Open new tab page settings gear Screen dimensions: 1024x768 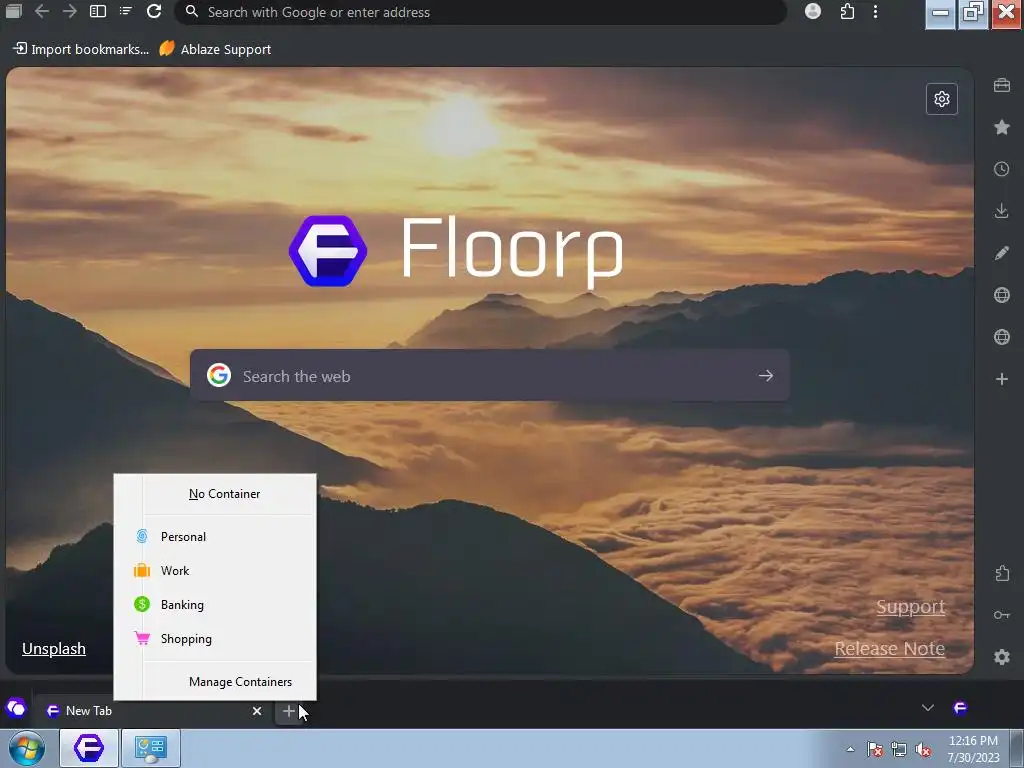[942, 99]
